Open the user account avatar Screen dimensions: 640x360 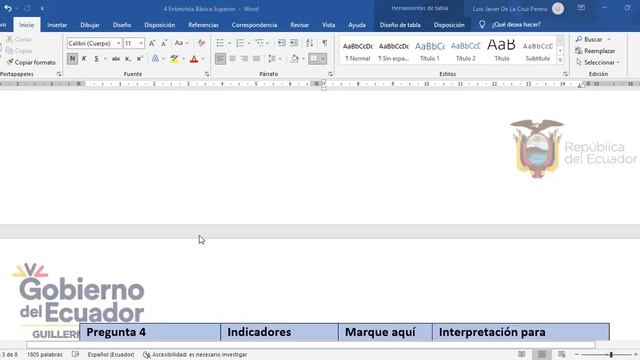(x=558, y=8)
